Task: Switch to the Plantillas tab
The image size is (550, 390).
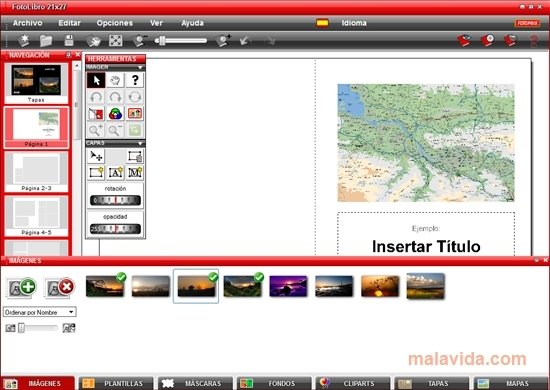Action: [116, 383]
